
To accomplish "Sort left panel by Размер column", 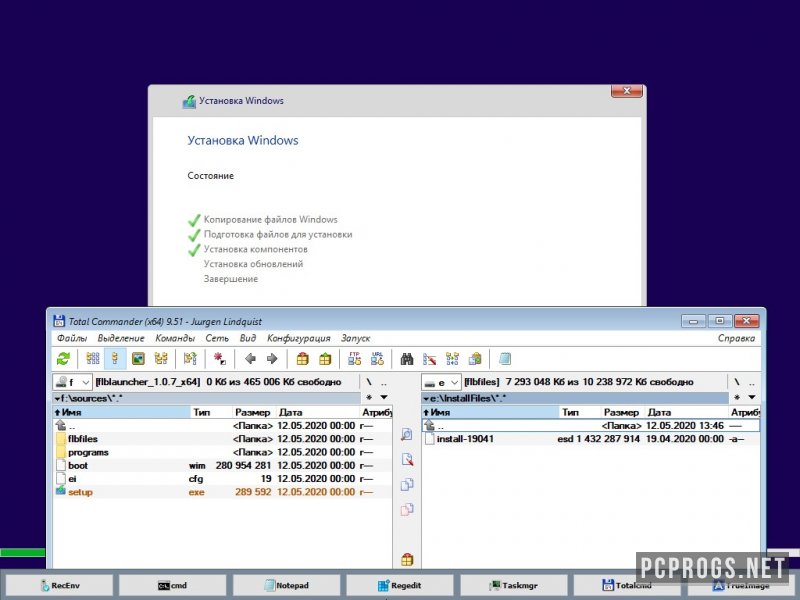I will tap(254, 412).
